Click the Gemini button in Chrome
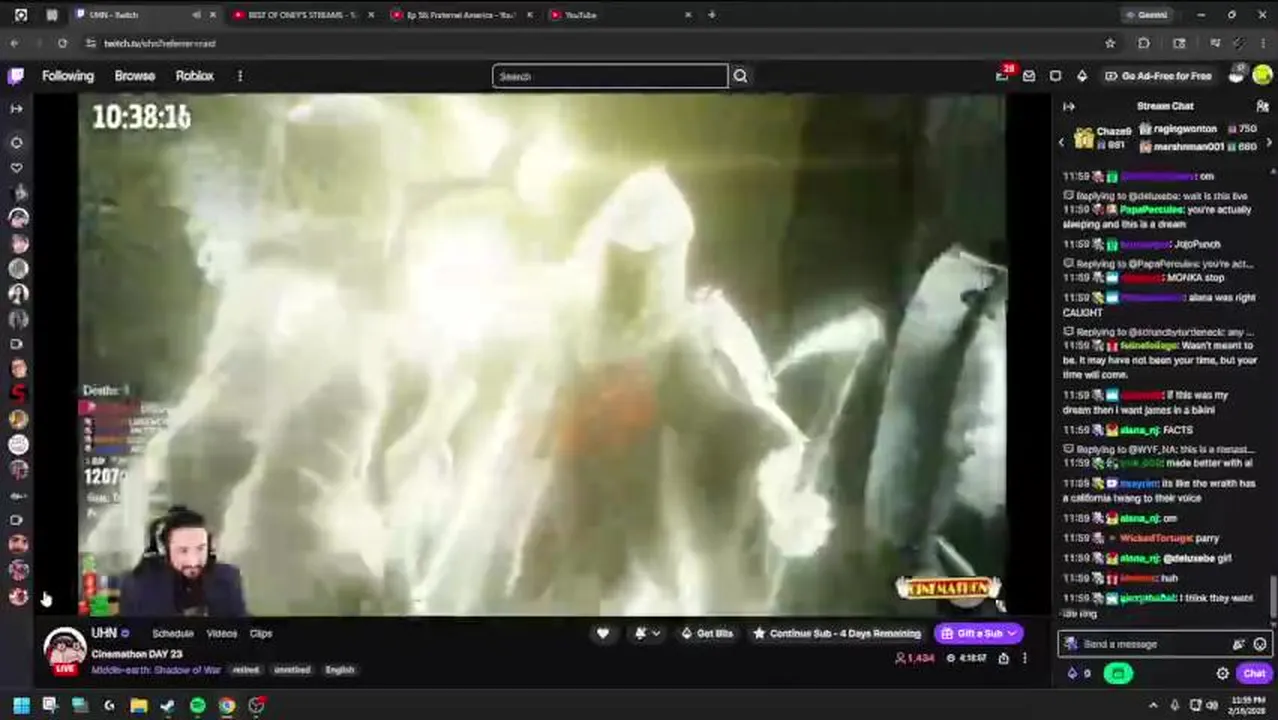This screenshot has width=1278, height=720. click(1146, 15)
